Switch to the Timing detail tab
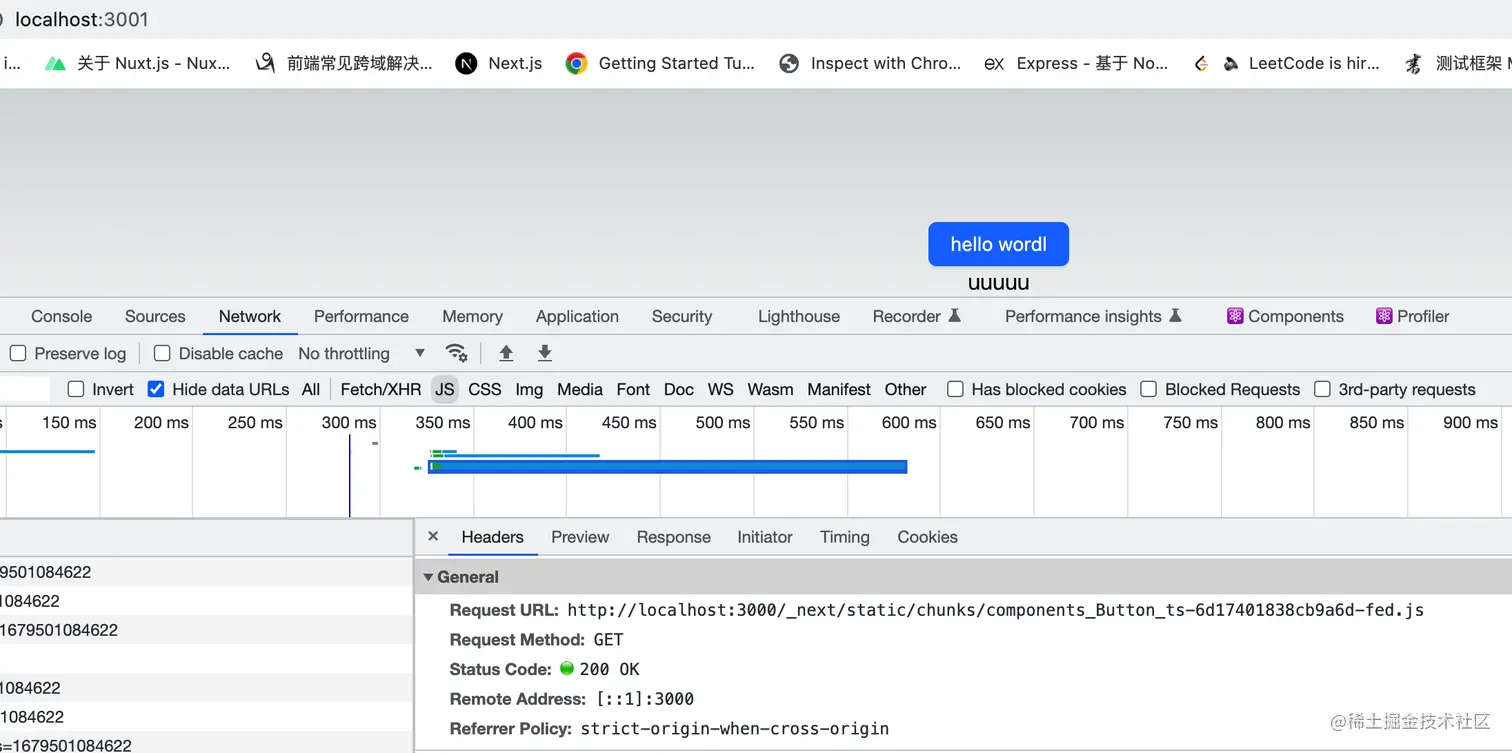Image resolution: width=1512 pixels, height=753 pixels. (844, 537)
